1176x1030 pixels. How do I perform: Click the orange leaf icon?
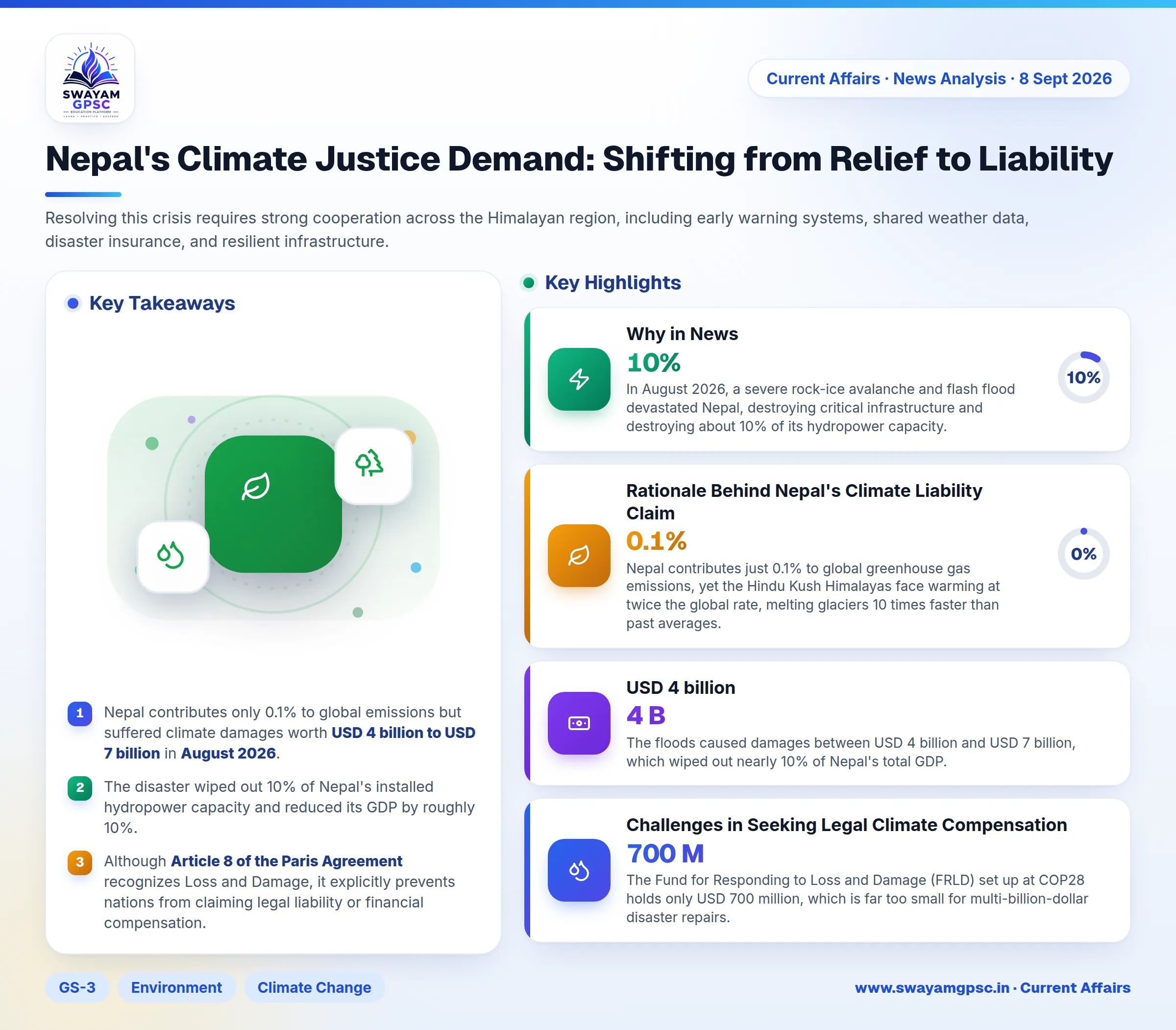click(579, 555)
